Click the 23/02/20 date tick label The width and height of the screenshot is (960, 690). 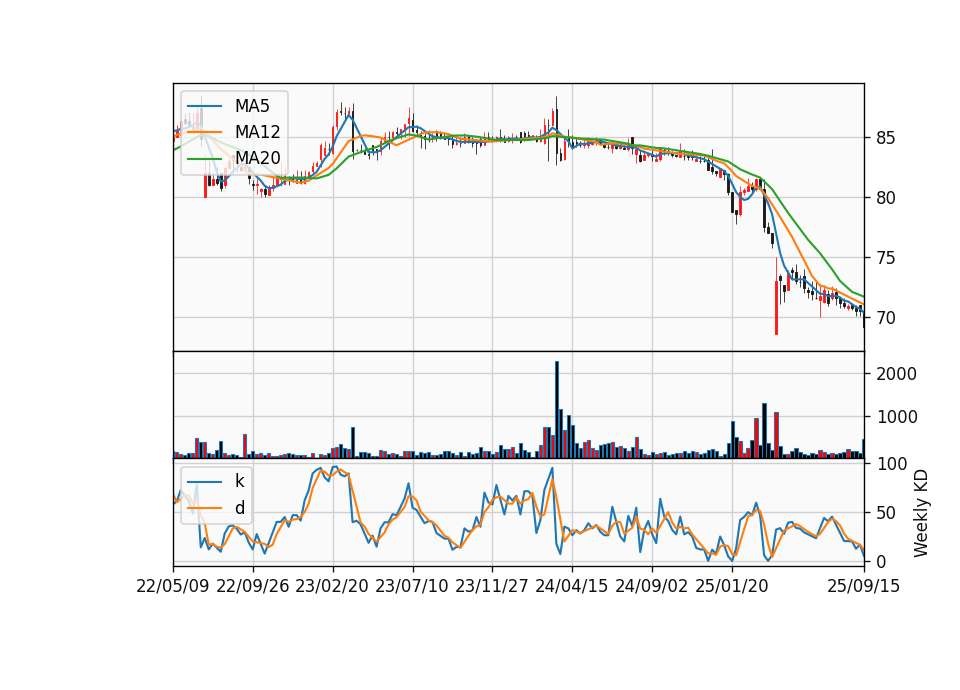tap(332, 586)
